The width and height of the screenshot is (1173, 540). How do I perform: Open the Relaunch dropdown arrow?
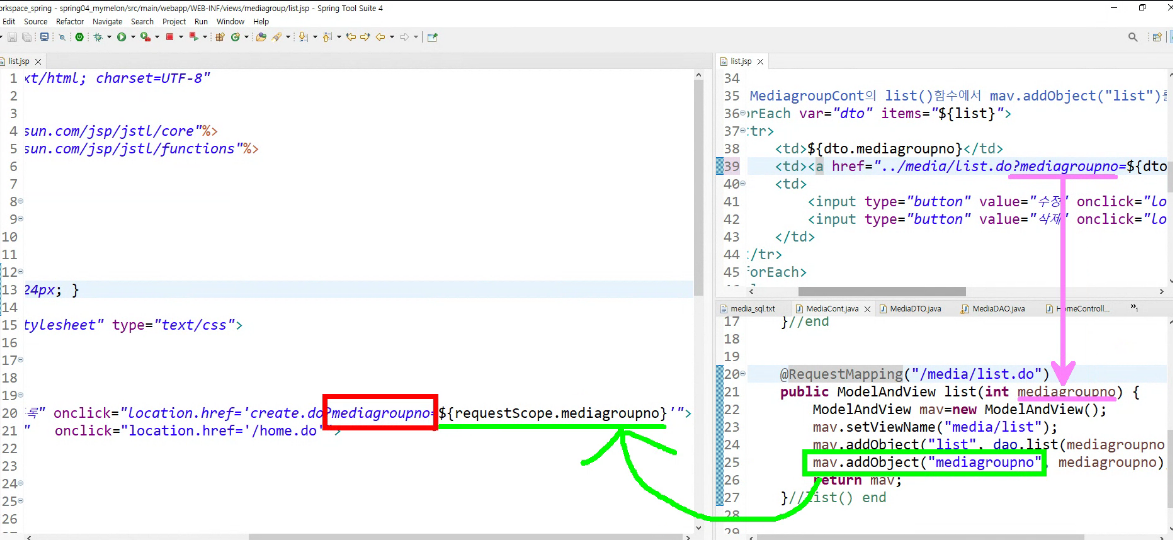click(205, 37)
